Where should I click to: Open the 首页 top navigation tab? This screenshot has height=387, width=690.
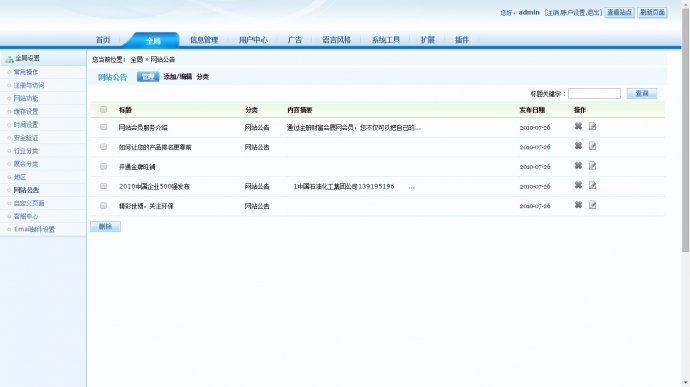(x=103, y=40)
